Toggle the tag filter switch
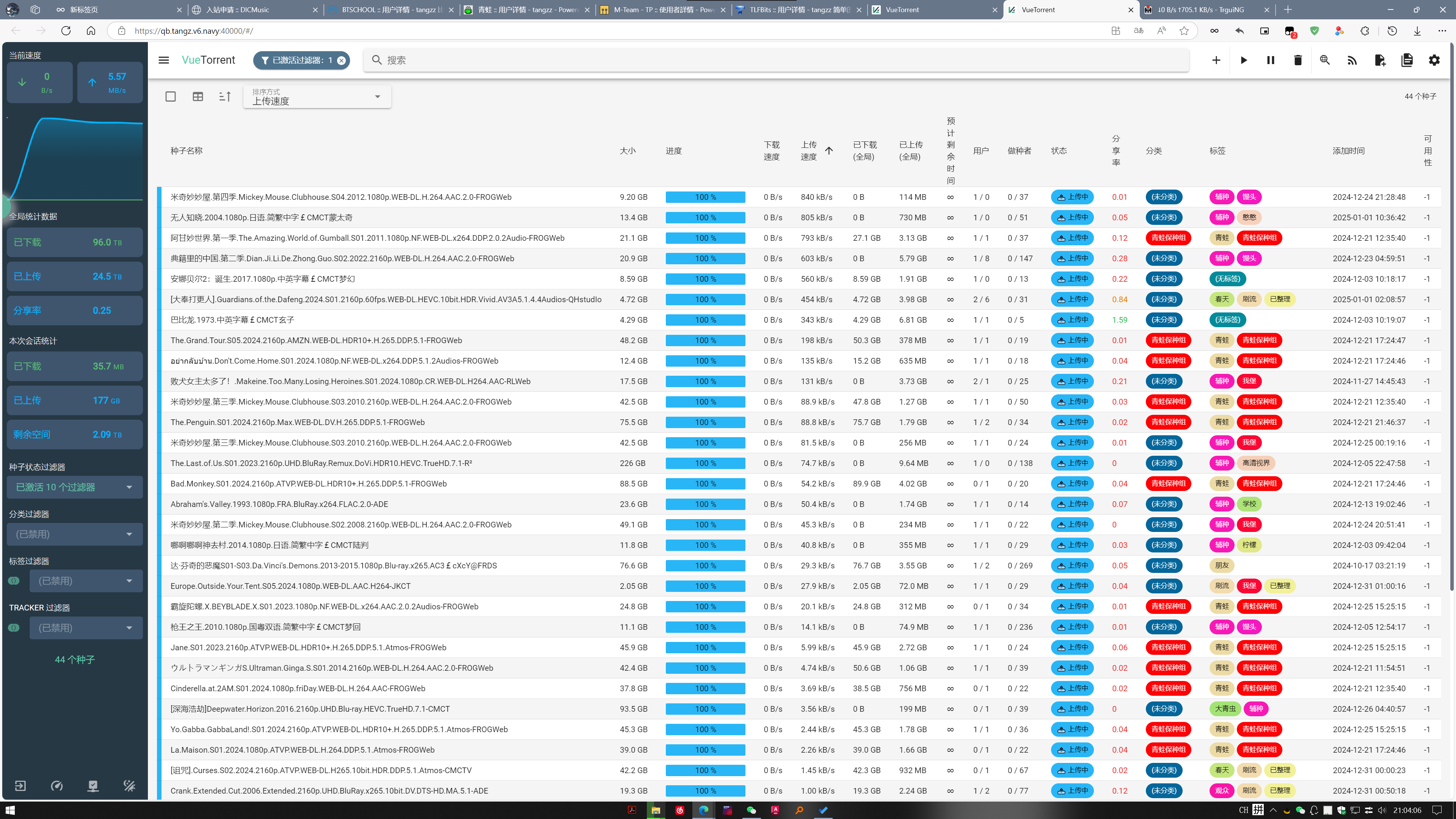This screenshot has width=1456, height=819. [14, 581]
